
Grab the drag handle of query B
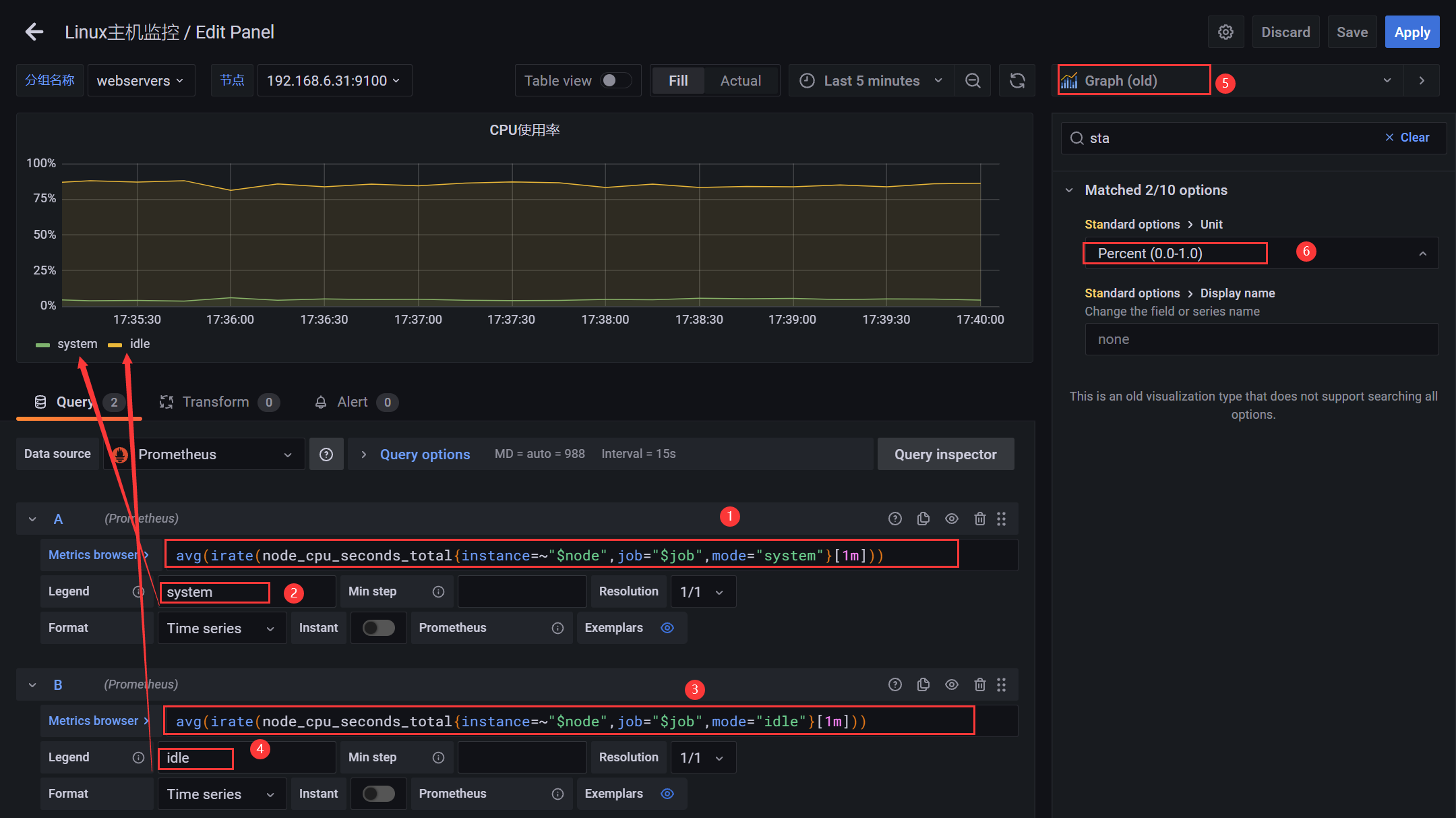point(1001,684)
